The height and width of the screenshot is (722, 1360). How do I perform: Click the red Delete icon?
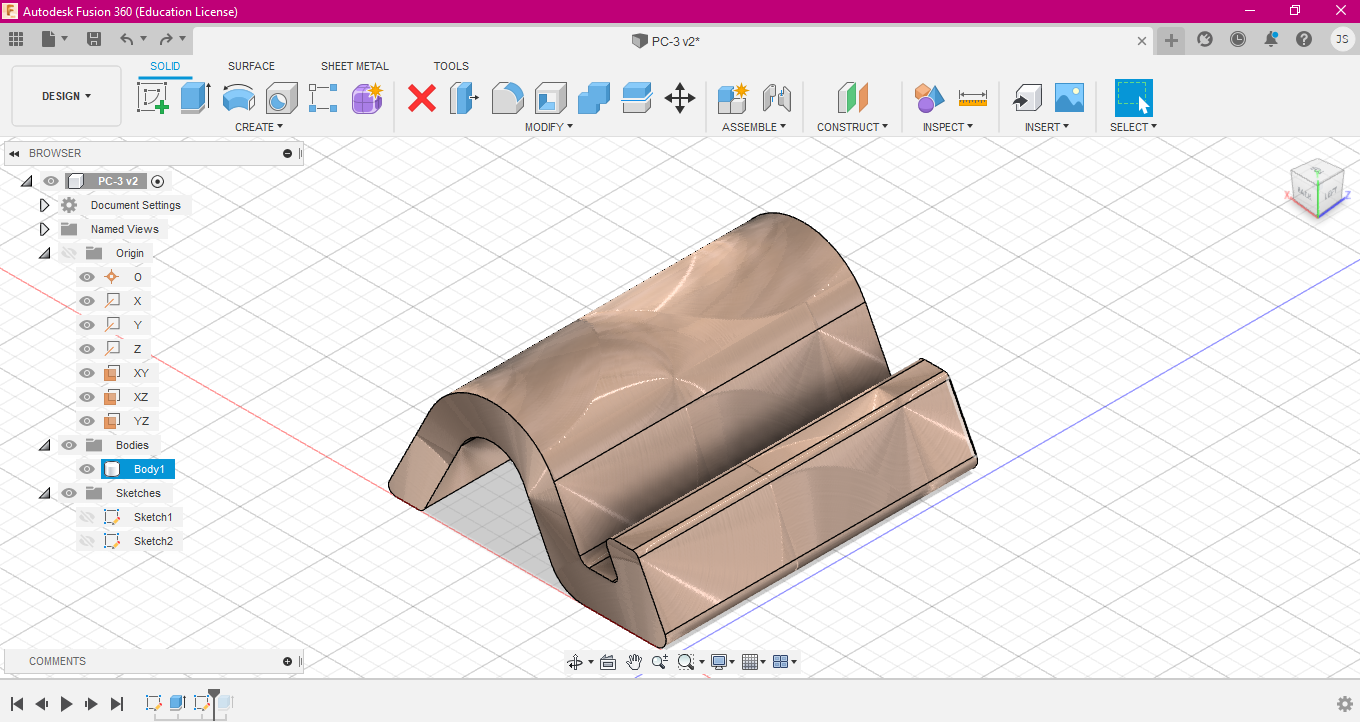tap(422, 97)
